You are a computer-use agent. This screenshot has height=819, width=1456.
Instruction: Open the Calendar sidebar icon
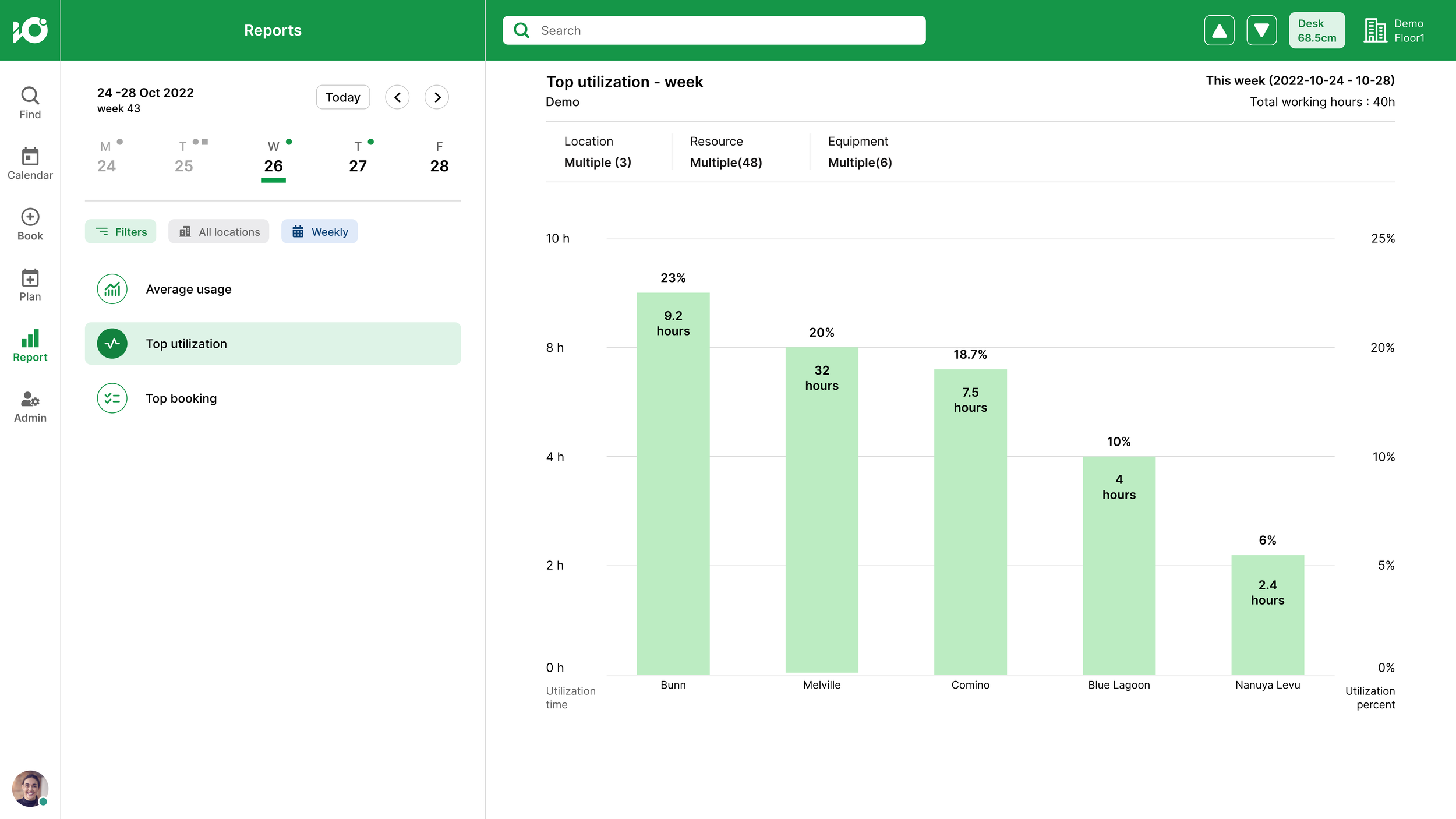30,164
